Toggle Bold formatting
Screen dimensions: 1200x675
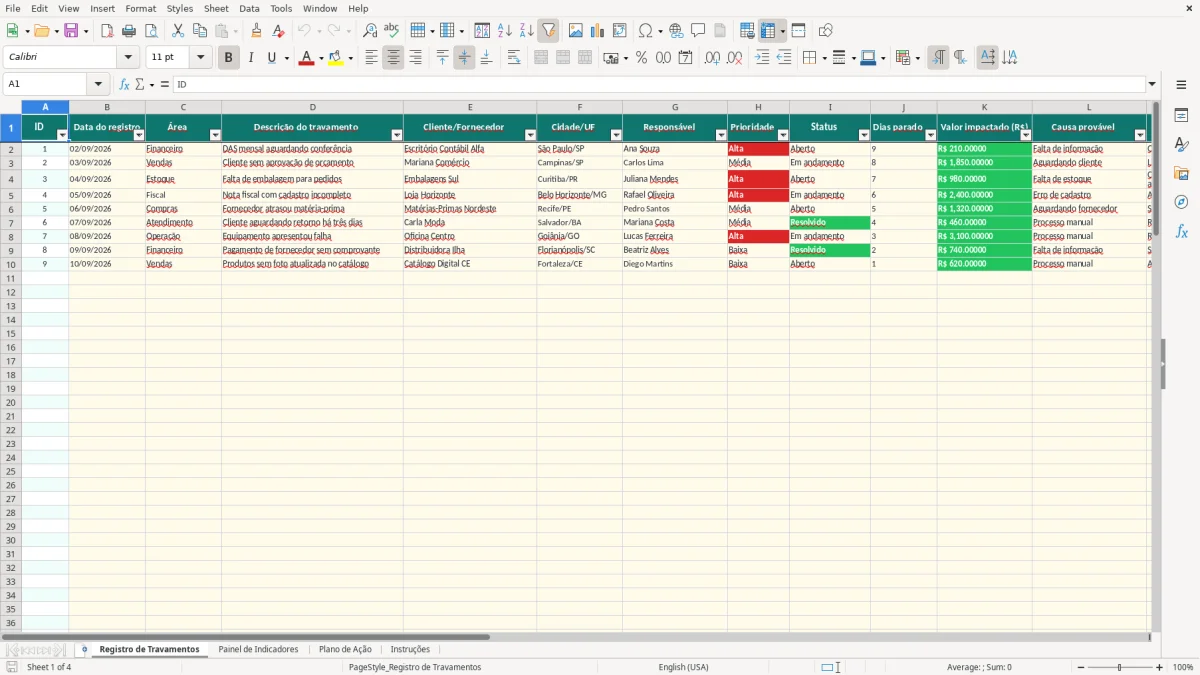coord(228,58)
